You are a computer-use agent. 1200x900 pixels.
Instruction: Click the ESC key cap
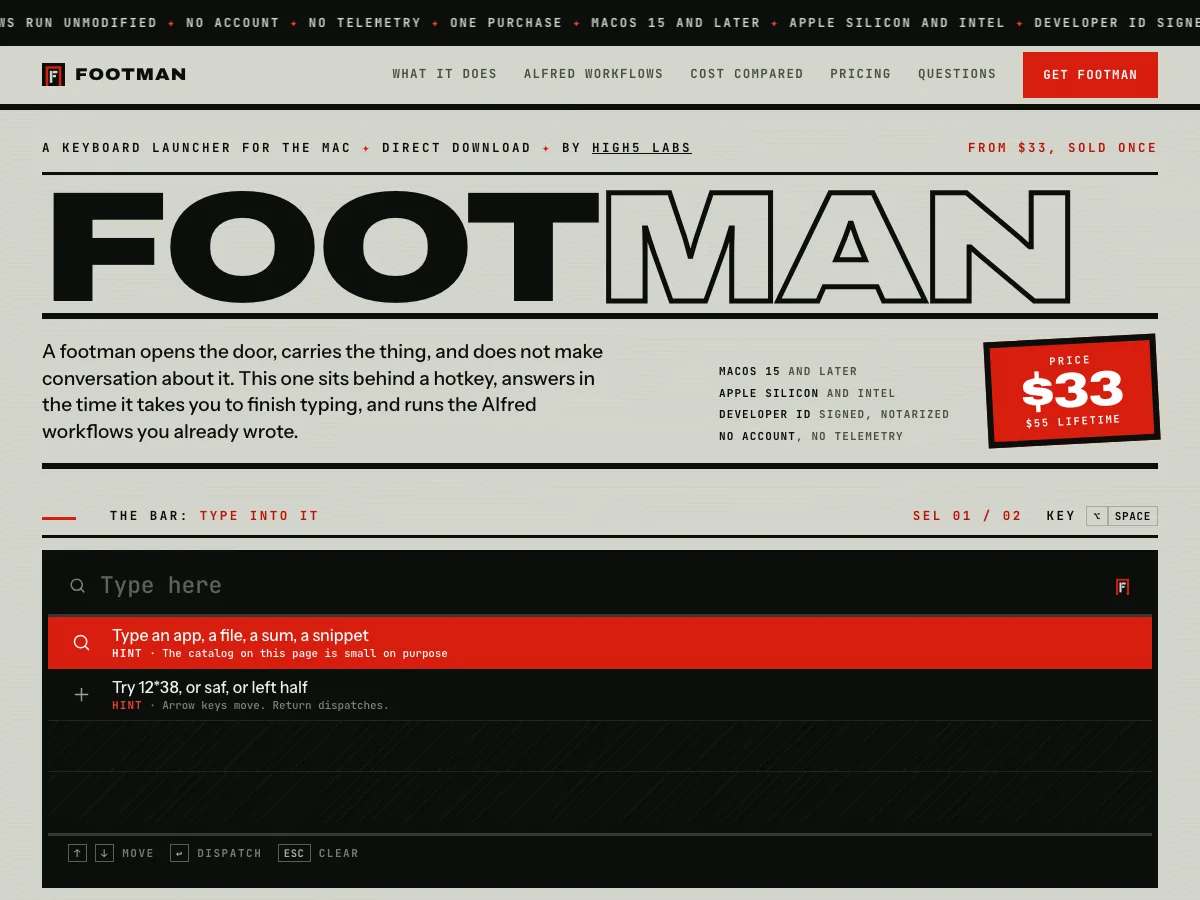pos(294,853)
